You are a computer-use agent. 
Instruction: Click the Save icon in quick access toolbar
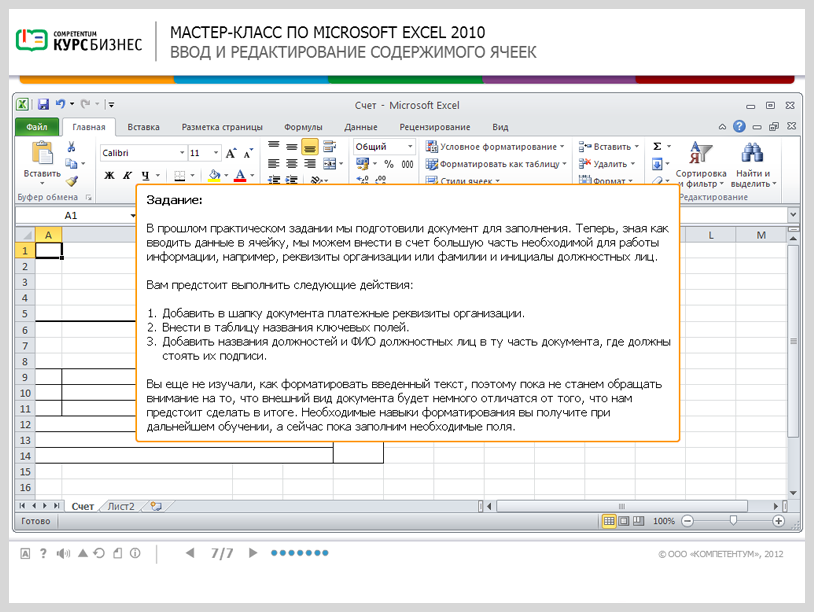coord(43,104)
